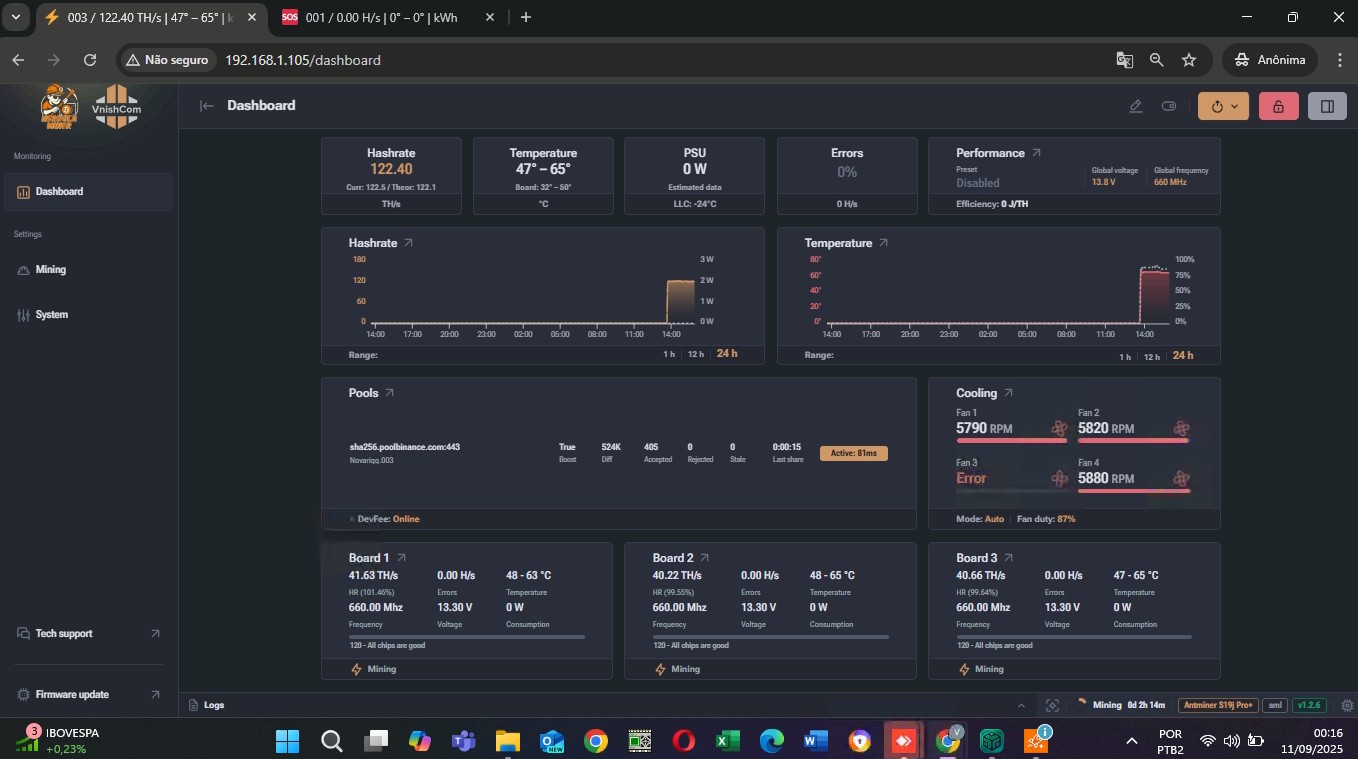Click the edit dashboard pencil icon
The image size is (1358, 759).
(1135, 106)
